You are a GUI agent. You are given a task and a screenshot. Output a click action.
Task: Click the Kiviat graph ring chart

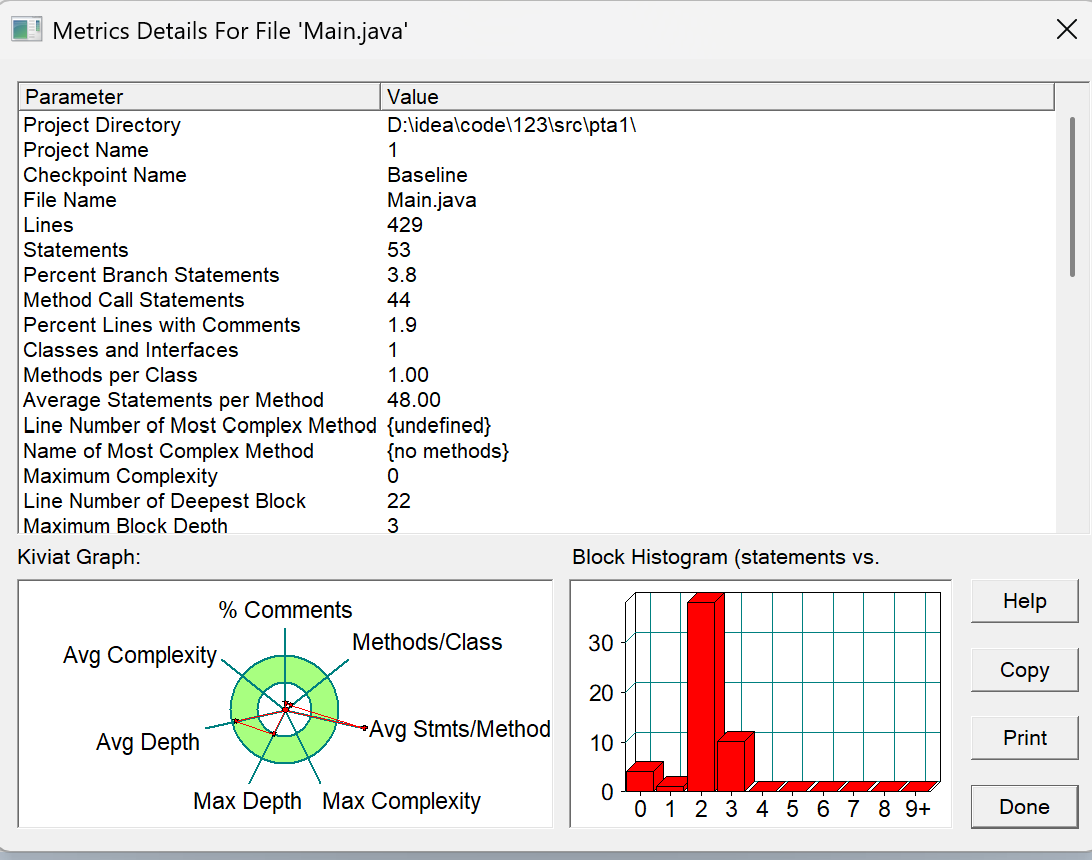284,709
